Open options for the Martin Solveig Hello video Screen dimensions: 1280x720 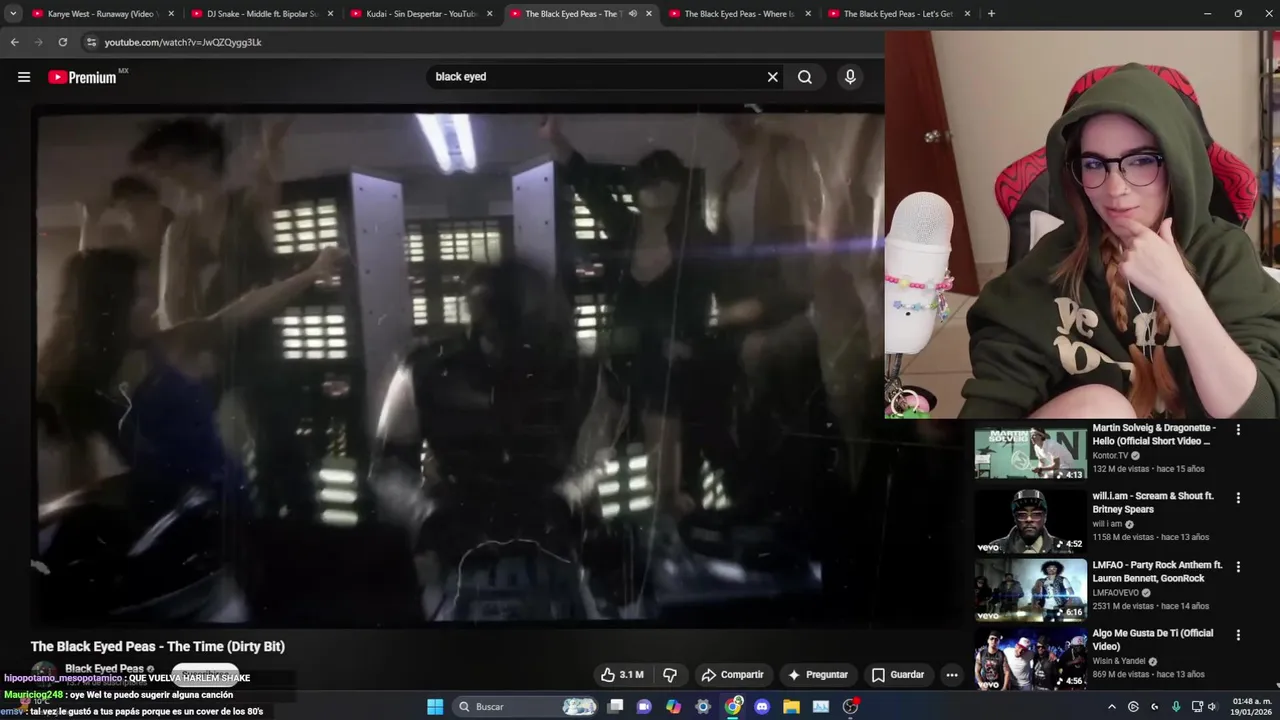pyautogui.click(x=1238, y=430)
